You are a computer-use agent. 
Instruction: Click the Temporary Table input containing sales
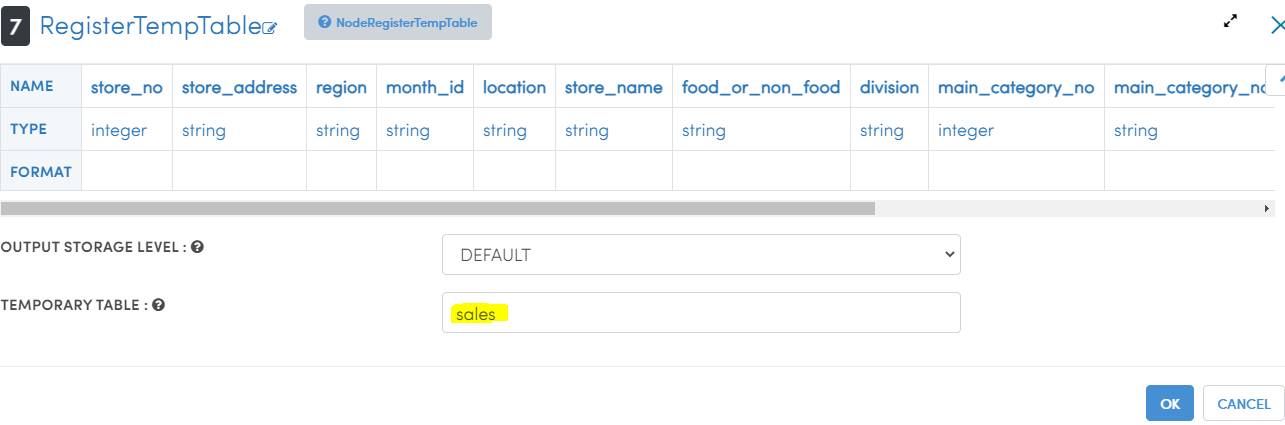701,312
